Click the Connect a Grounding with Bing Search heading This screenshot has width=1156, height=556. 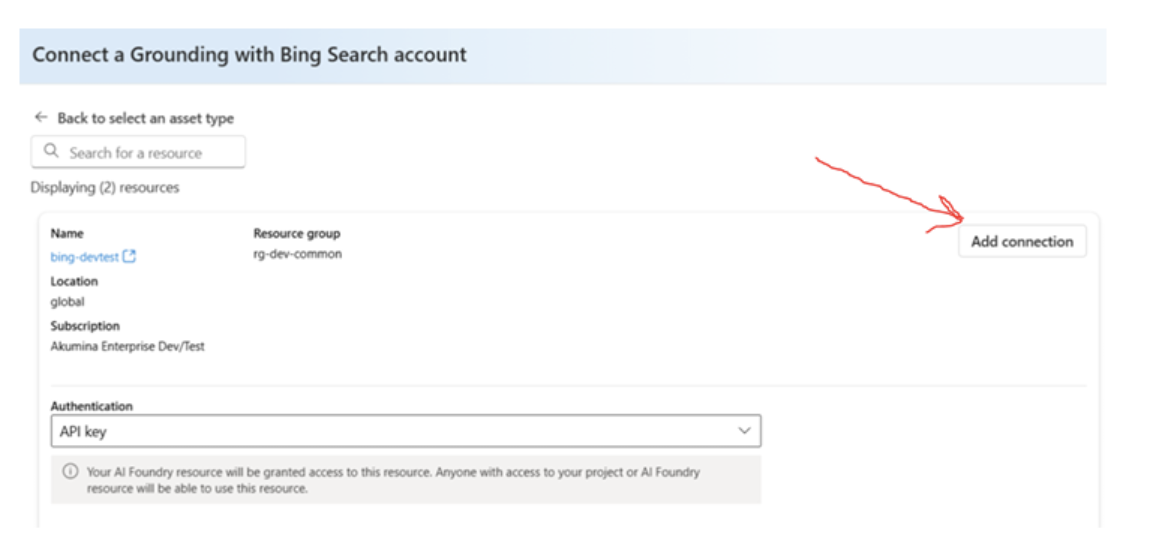(249, 55)
